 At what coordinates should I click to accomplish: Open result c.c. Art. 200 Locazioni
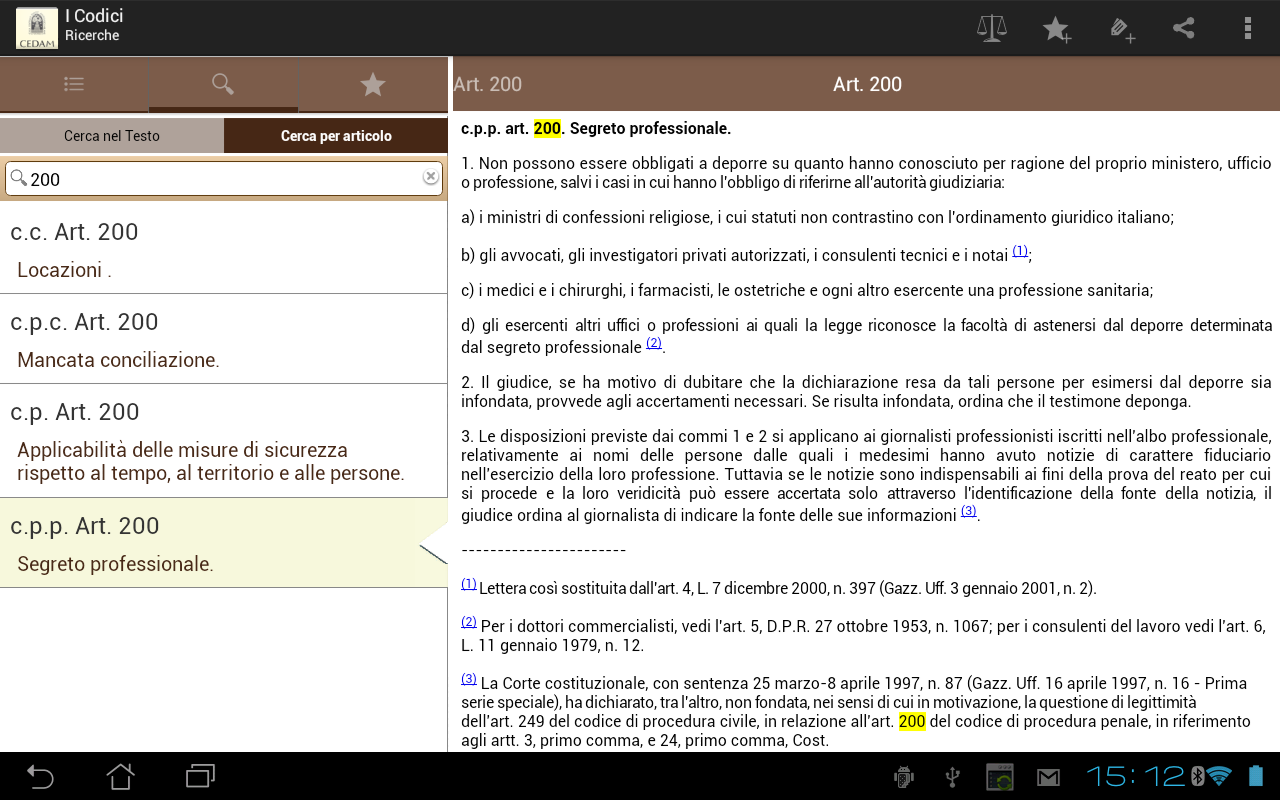pyautogui.click(x=224, y=250)
